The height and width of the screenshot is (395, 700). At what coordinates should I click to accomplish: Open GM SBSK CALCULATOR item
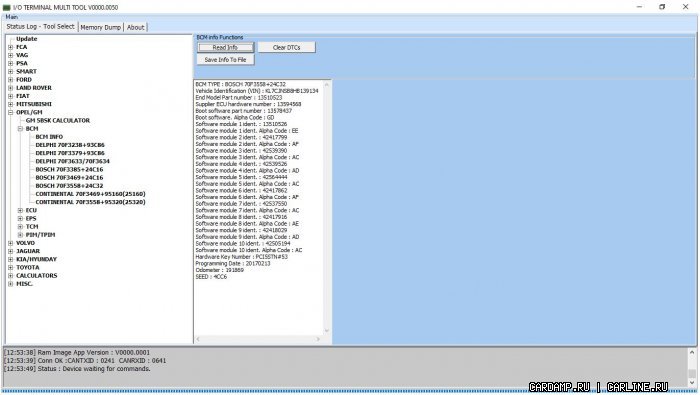58,121
